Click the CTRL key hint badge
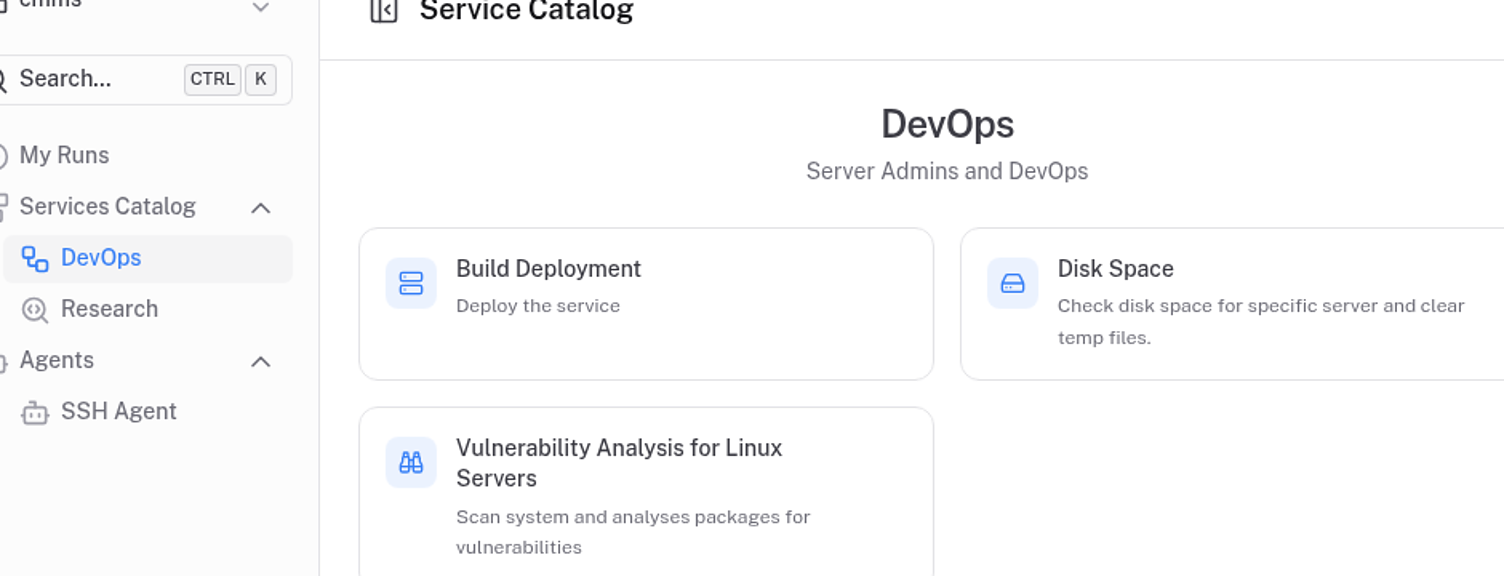This screenshot has height=576, width=1504. click(x=212, y=79)
